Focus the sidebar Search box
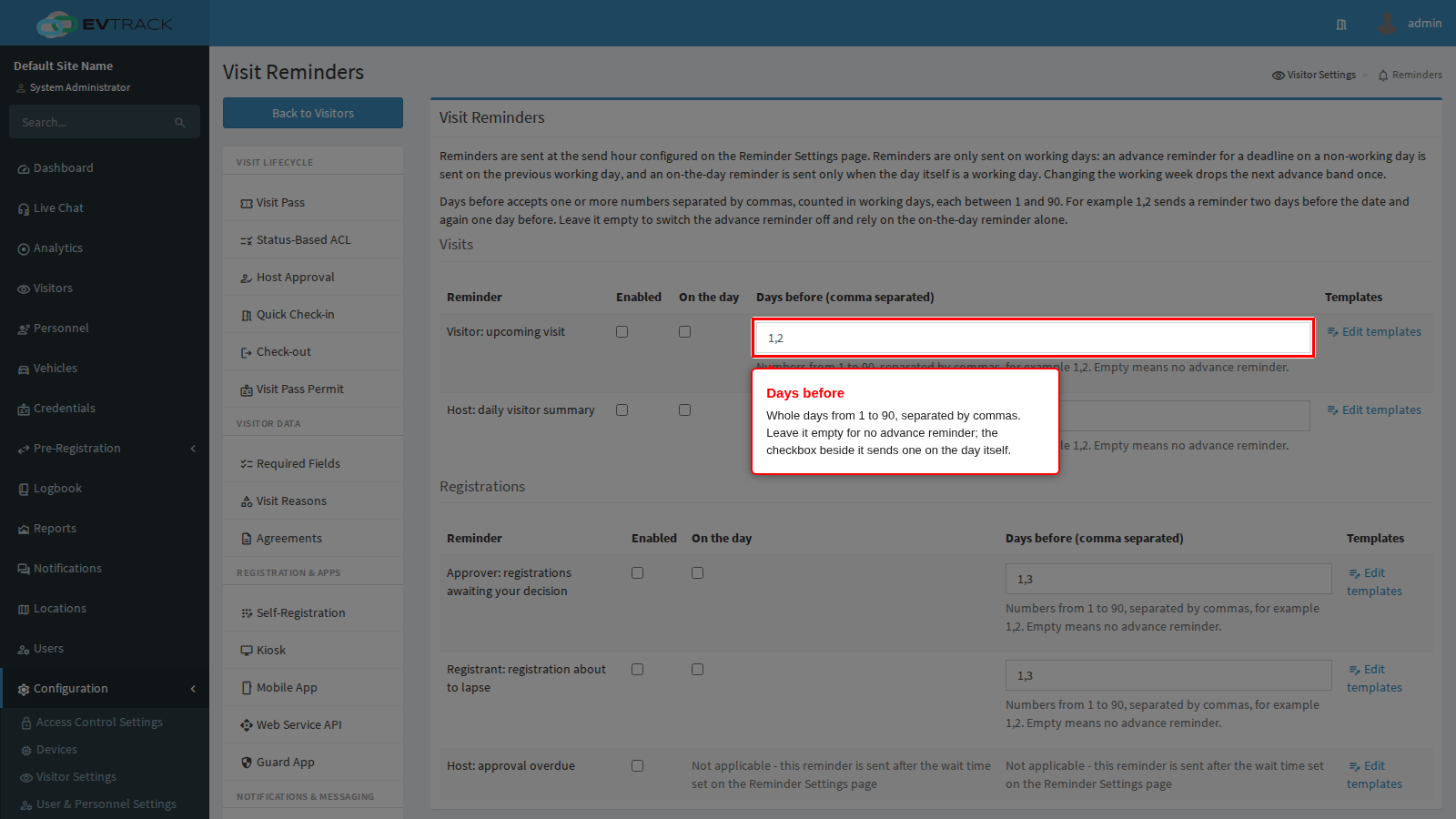The height and width of the screenshot is (819, 1456). 105,122
